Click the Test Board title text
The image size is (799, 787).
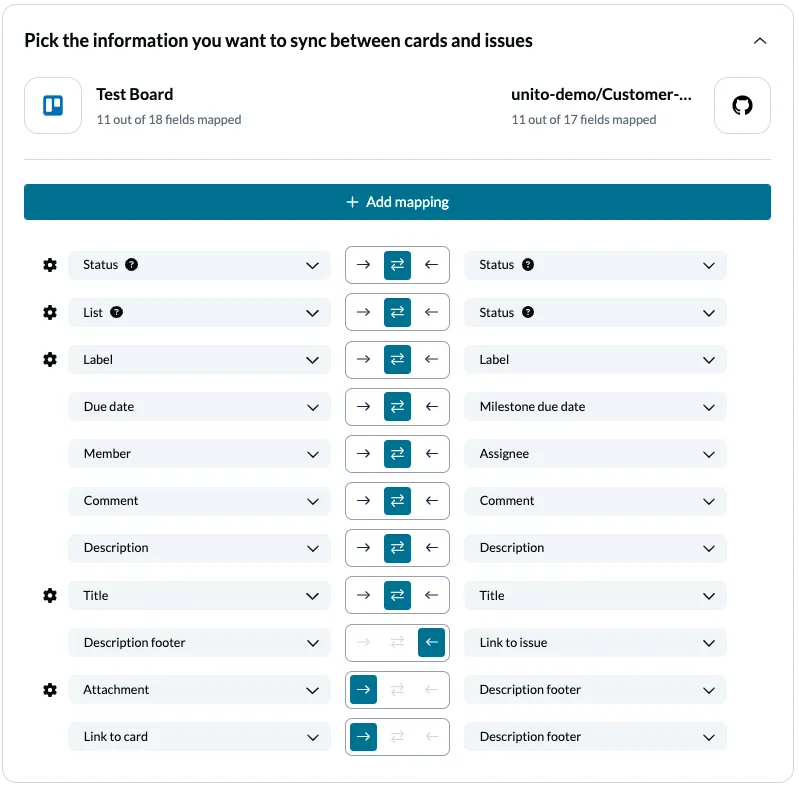coord(134,95)
